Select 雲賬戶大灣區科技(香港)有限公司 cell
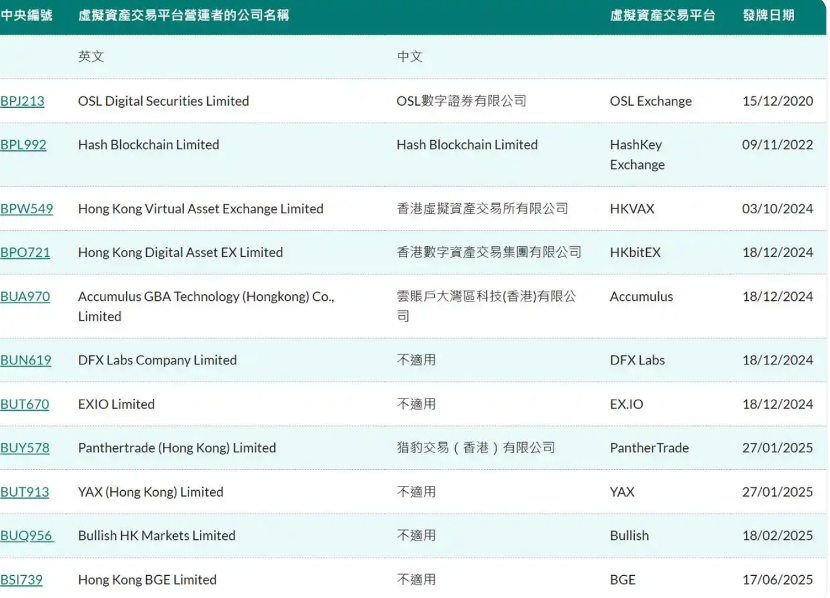Viewport: 830px width, 598px height. click(486, 306)
